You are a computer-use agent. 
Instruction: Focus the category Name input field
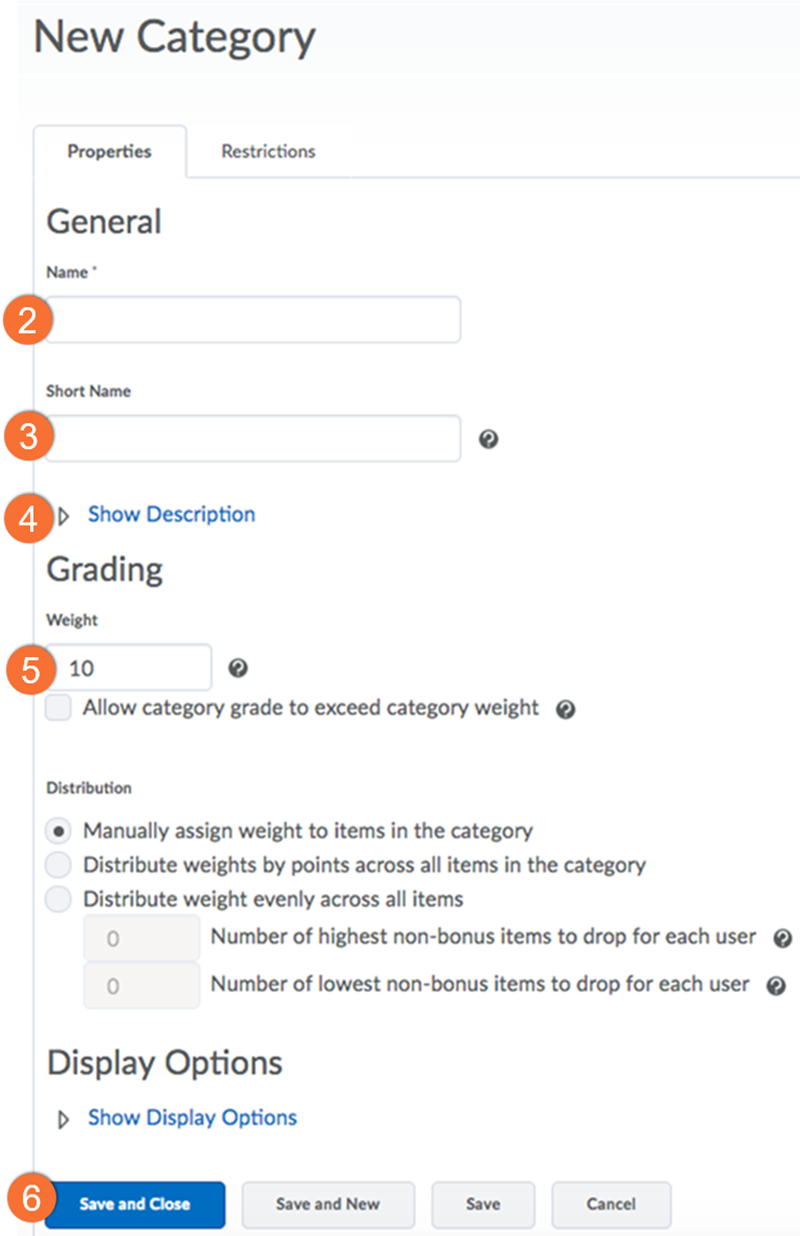253,320
